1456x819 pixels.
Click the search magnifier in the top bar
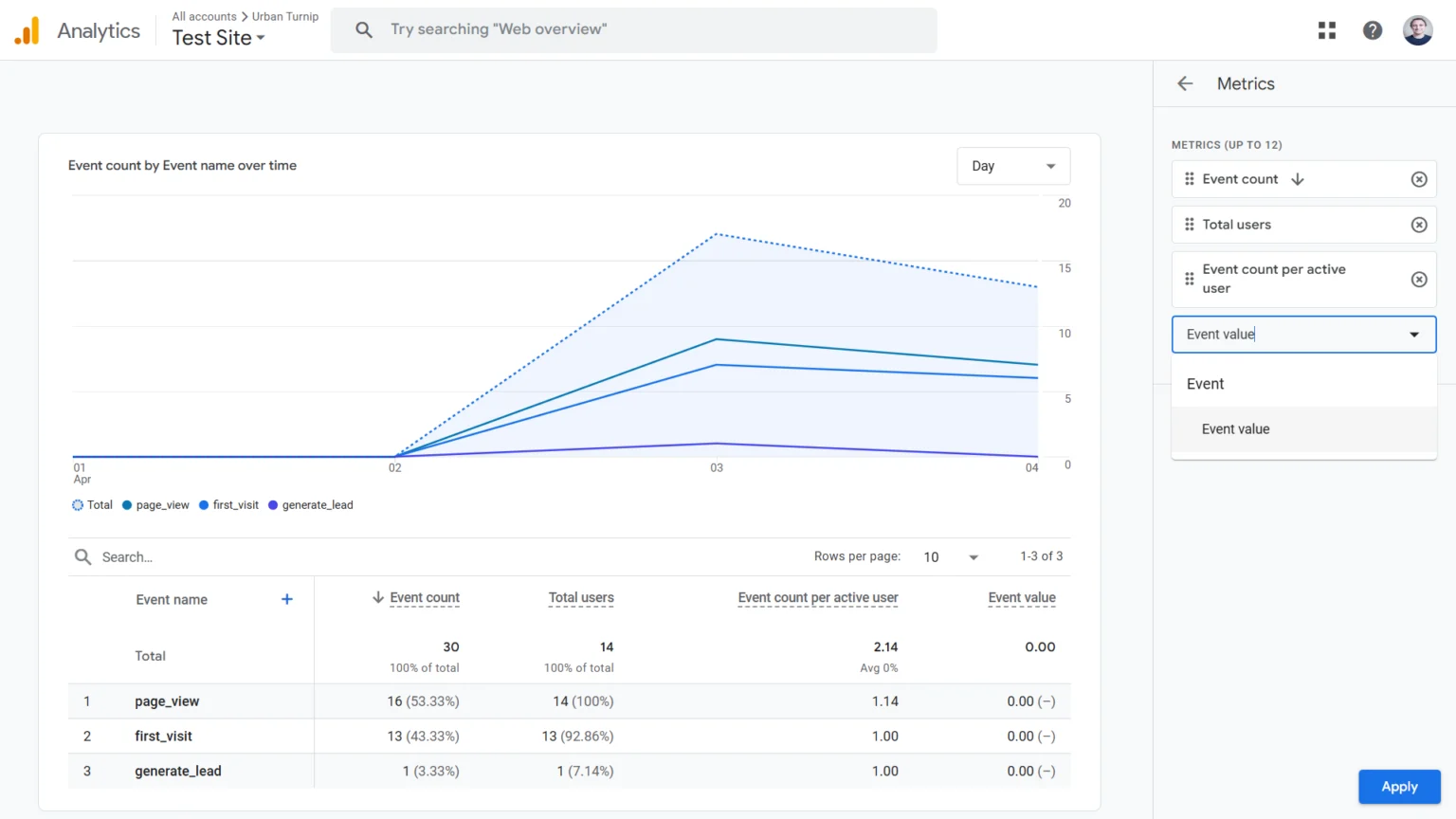pyautogui.click(x=364, y=29)
